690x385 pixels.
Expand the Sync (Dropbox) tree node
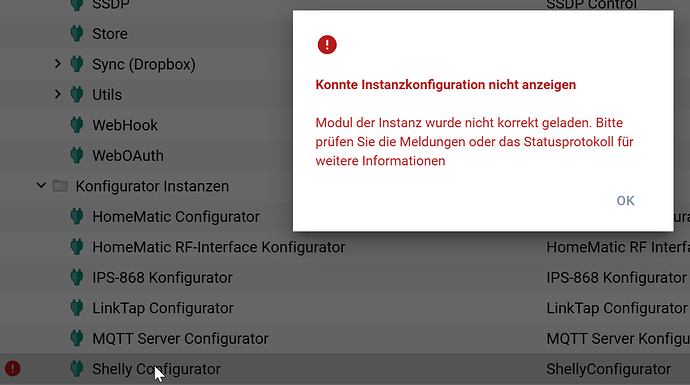coord(58,64)
